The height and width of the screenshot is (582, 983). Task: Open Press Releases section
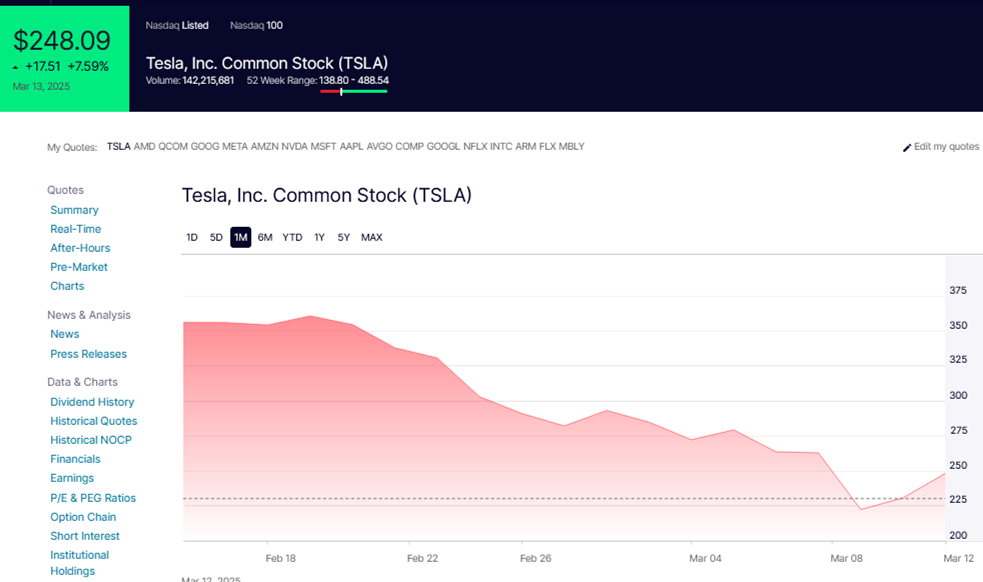click(89, 354)
